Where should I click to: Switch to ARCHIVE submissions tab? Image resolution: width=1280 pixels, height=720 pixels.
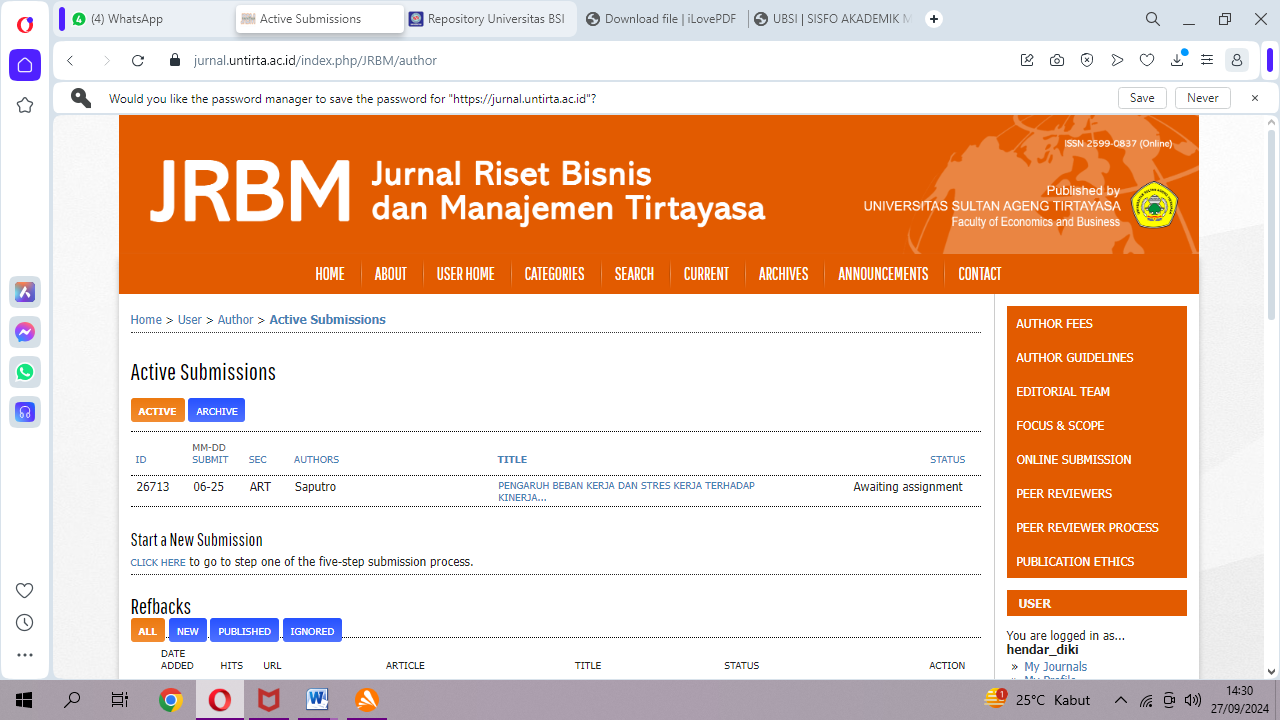click(x=216, y=411)
